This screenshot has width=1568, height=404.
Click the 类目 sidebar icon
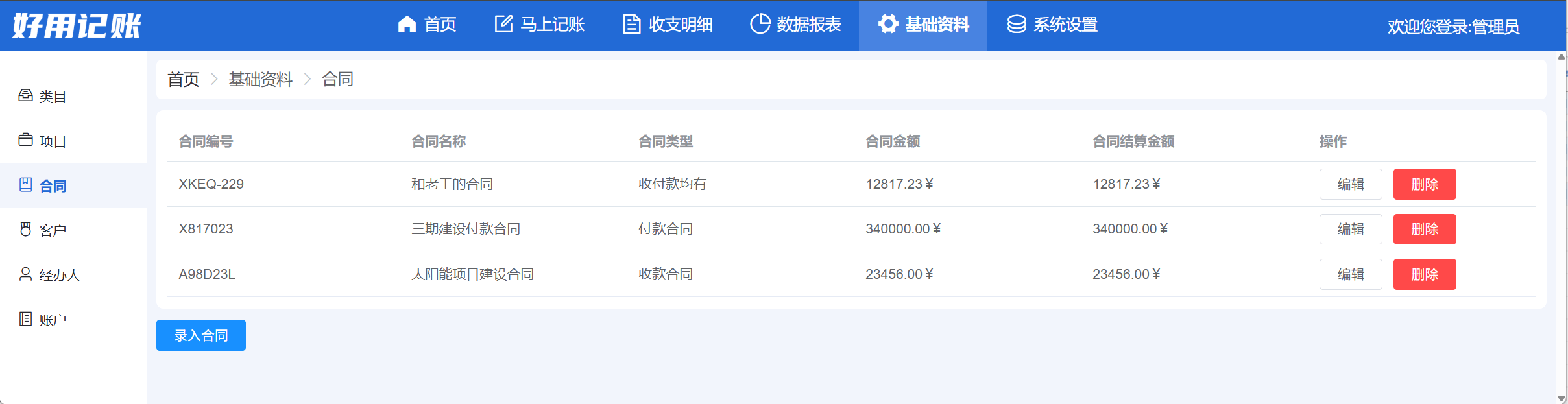point(25,96)
